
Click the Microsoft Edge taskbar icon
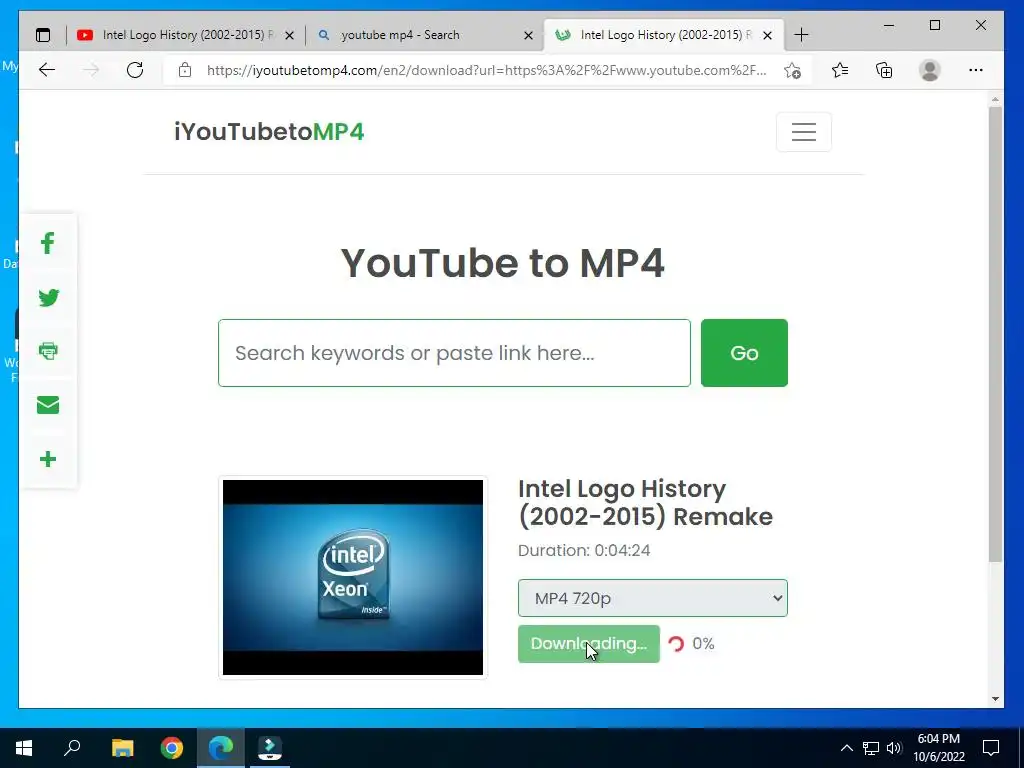(221, 748)
